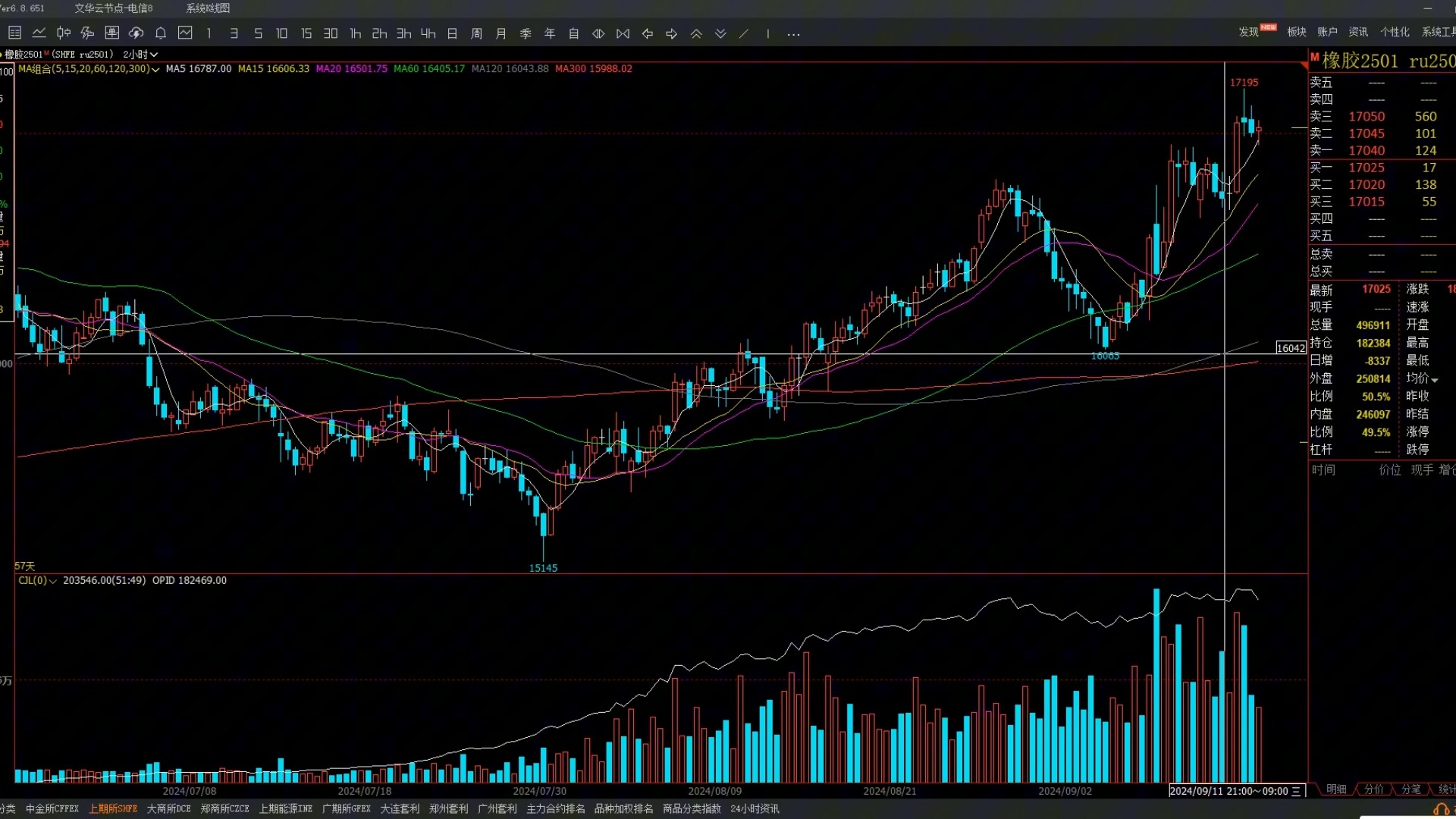Open the 上期所SHFE exchange tab
1456x819 pixels.
point(113,809)
